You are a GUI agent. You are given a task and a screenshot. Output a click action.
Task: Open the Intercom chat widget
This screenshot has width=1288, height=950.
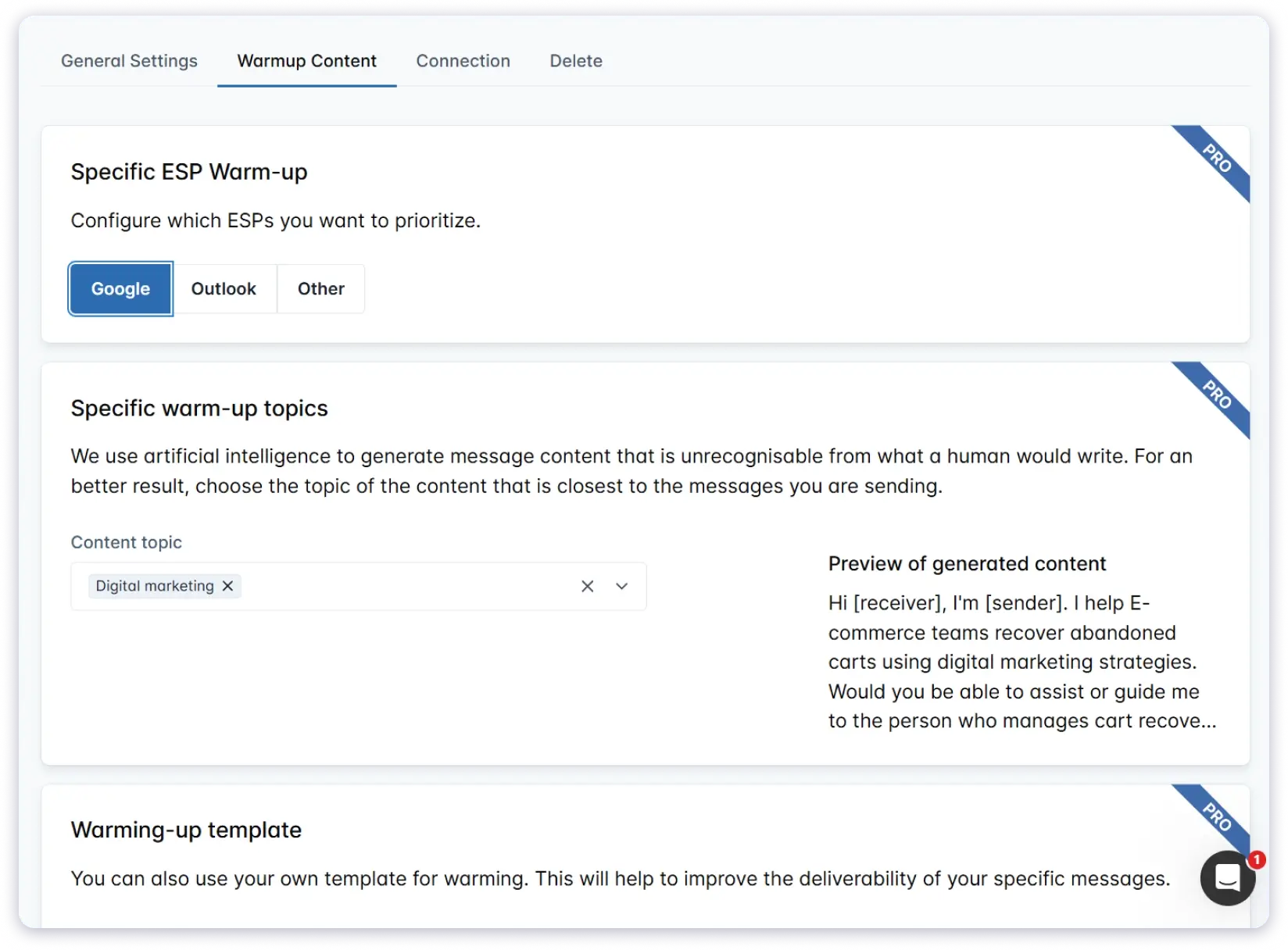1226,877
